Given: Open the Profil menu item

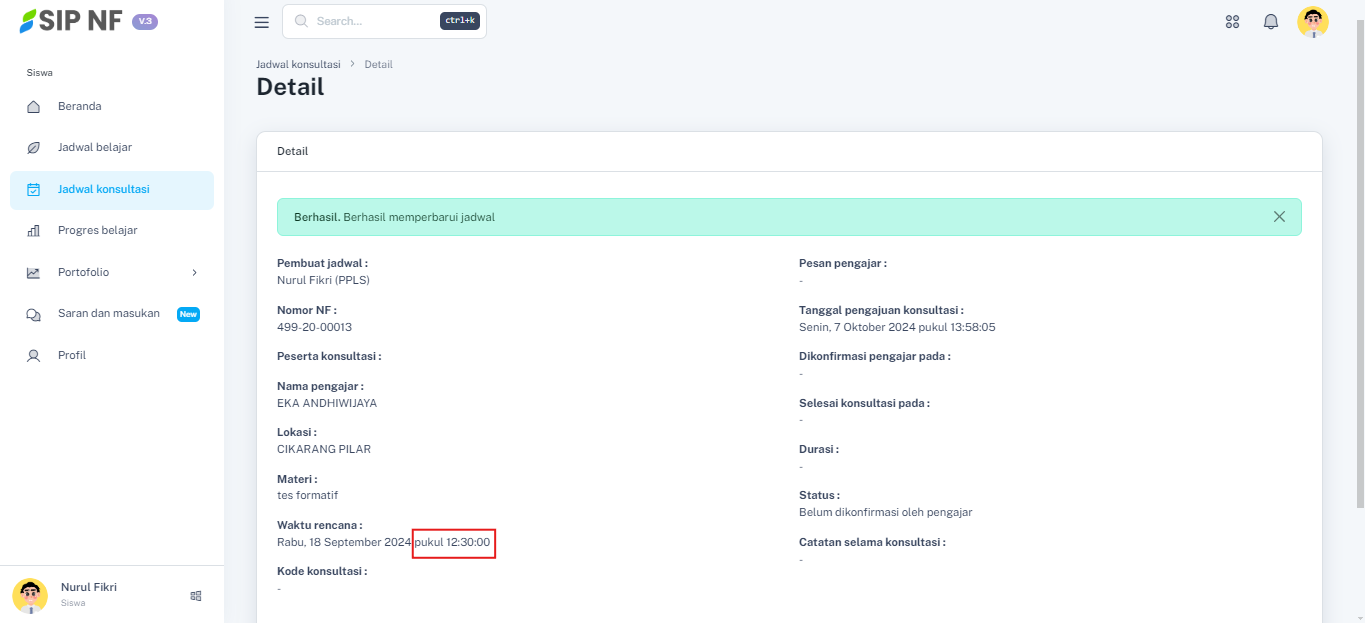Looking at the screenshot, I should coord(72,355).
